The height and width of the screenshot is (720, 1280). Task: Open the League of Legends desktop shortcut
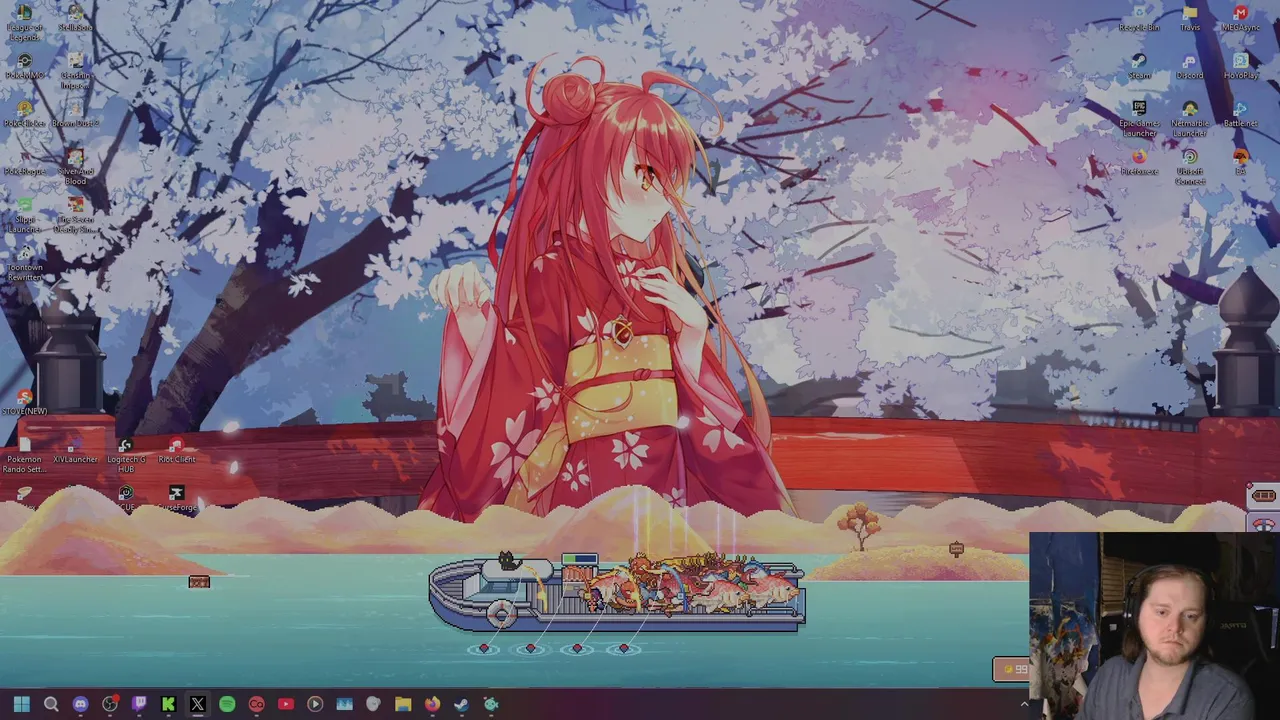24,20
